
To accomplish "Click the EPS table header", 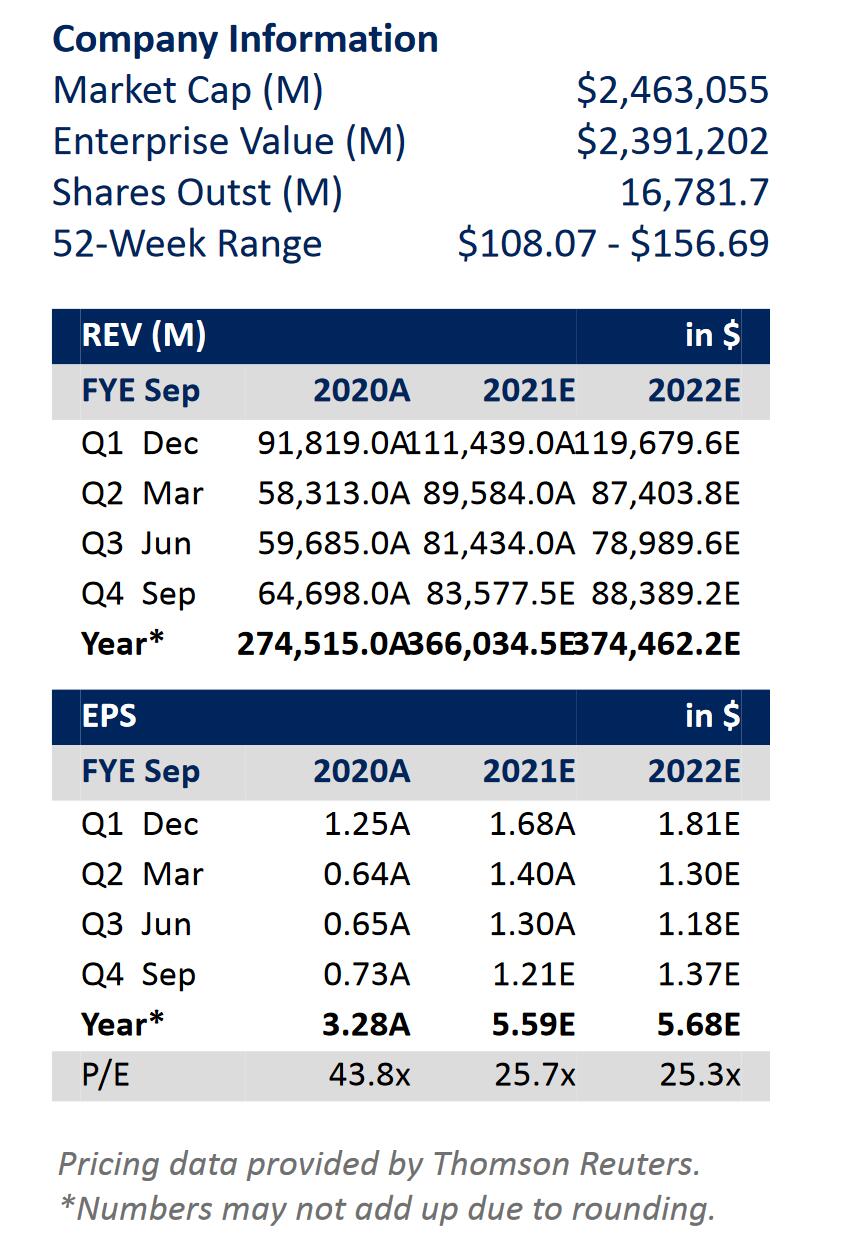I will tap(110, 716).
